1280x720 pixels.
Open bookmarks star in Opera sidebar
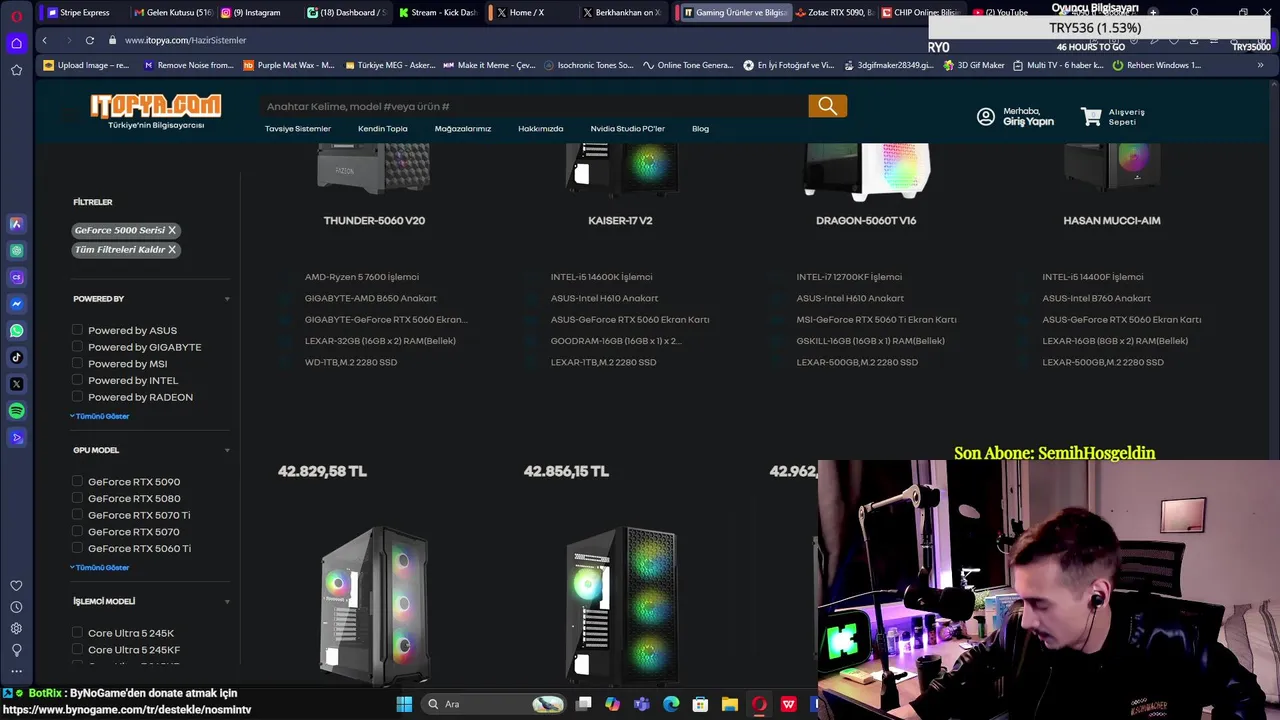(x=16, y=70)
